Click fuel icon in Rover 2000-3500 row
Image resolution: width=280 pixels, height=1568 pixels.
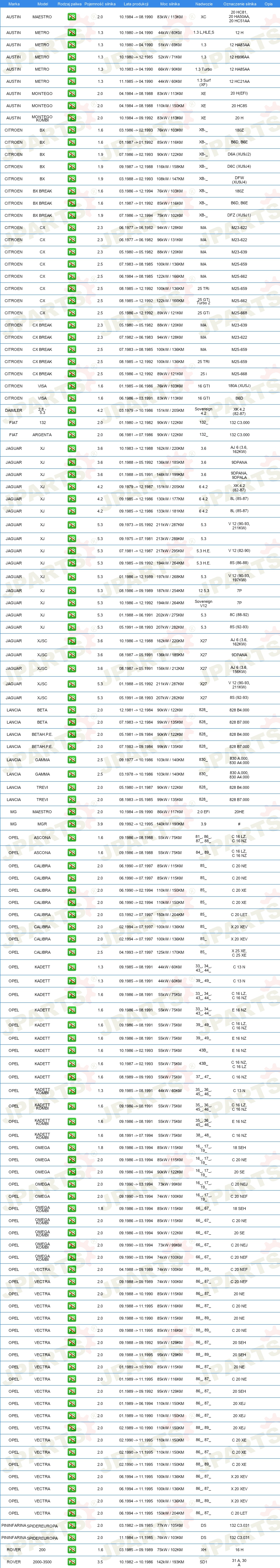[x=72, y=1562]
